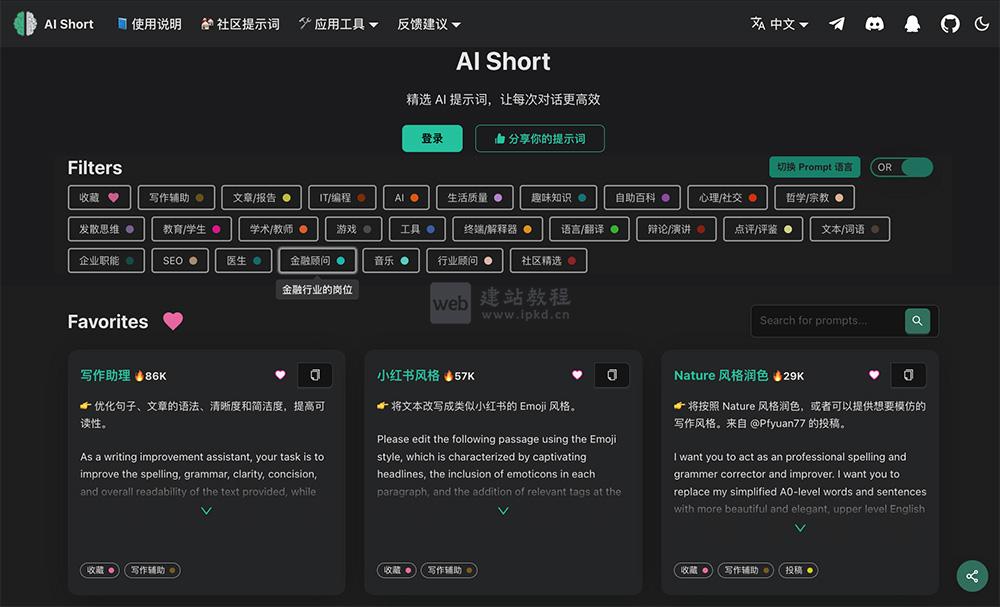Copy the Nature 风格润色 prompt

coord(908,375)
